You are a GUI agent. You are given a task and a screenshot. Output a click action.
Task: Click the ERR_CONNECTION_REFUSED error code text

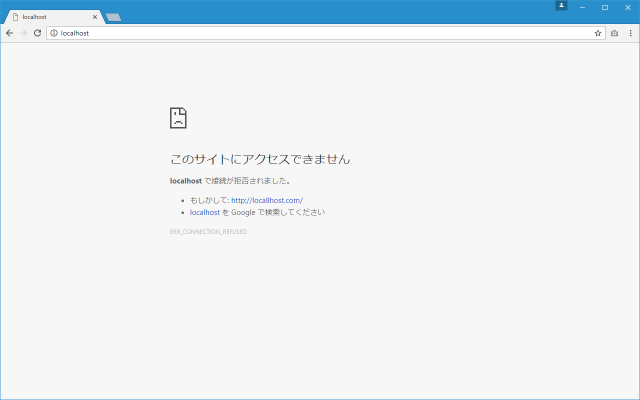208,232
